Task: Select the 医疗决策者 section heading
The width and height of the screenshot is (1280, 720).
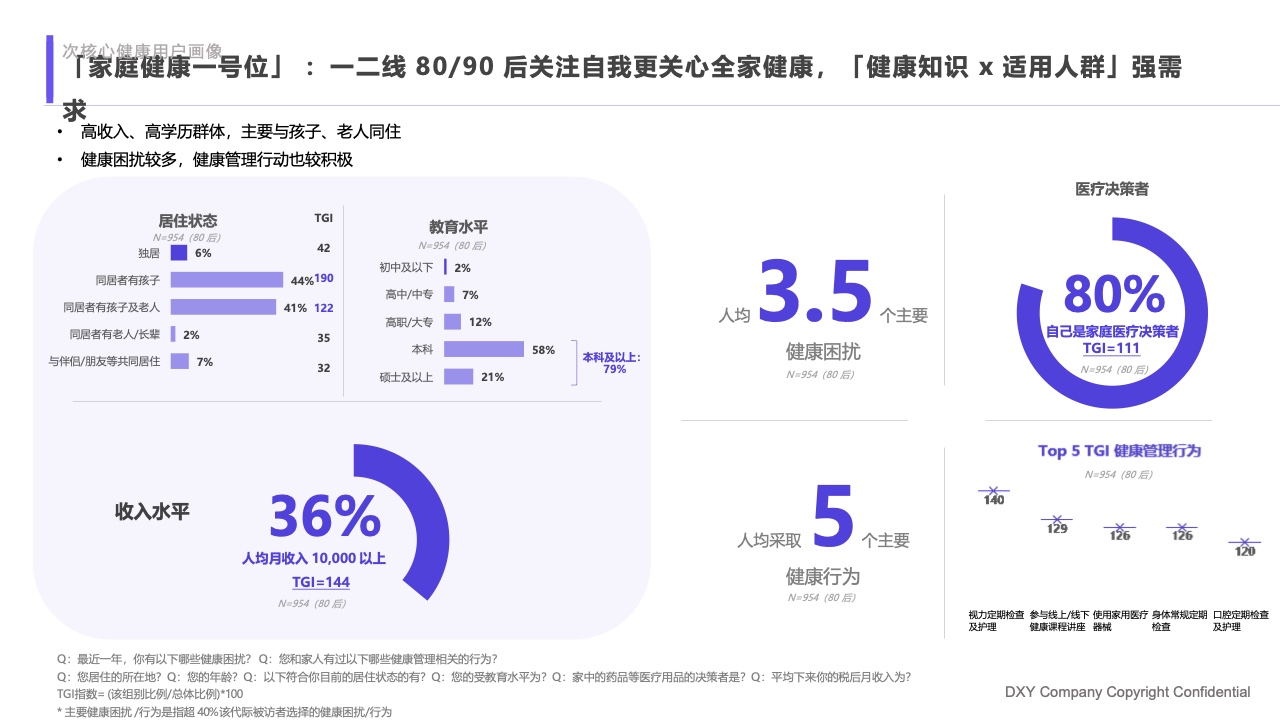Action: click(x=1112, y=188)
